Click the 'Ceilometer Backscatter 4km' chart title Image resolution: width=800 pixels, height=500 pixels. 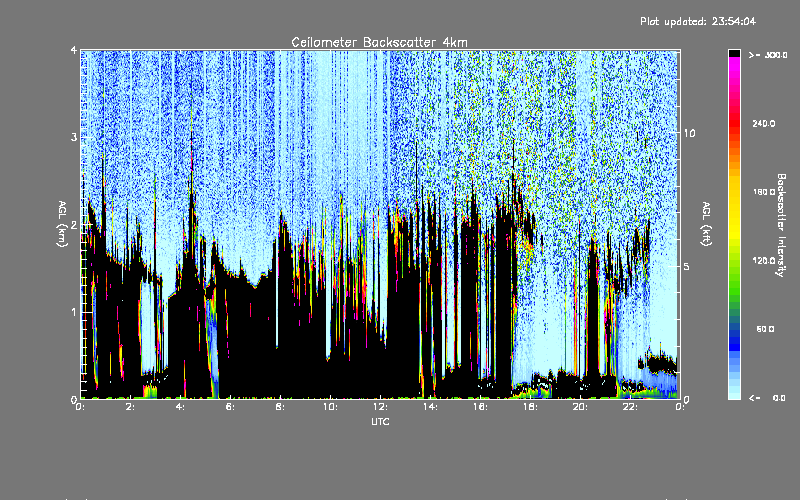click(379, 42)
